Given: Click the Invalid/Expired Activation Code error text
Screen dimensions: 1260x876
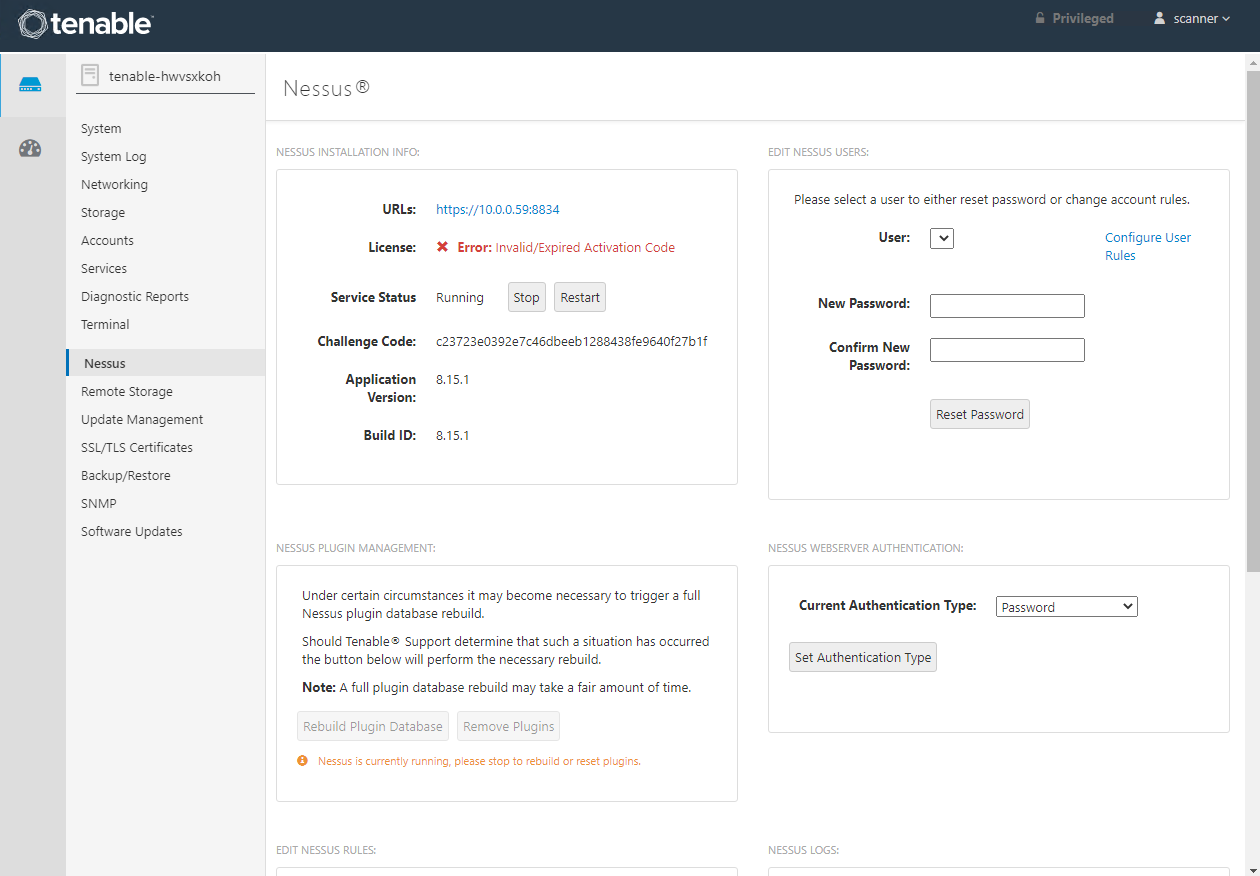Looking at the screenshot, I should tap(585, 247).
